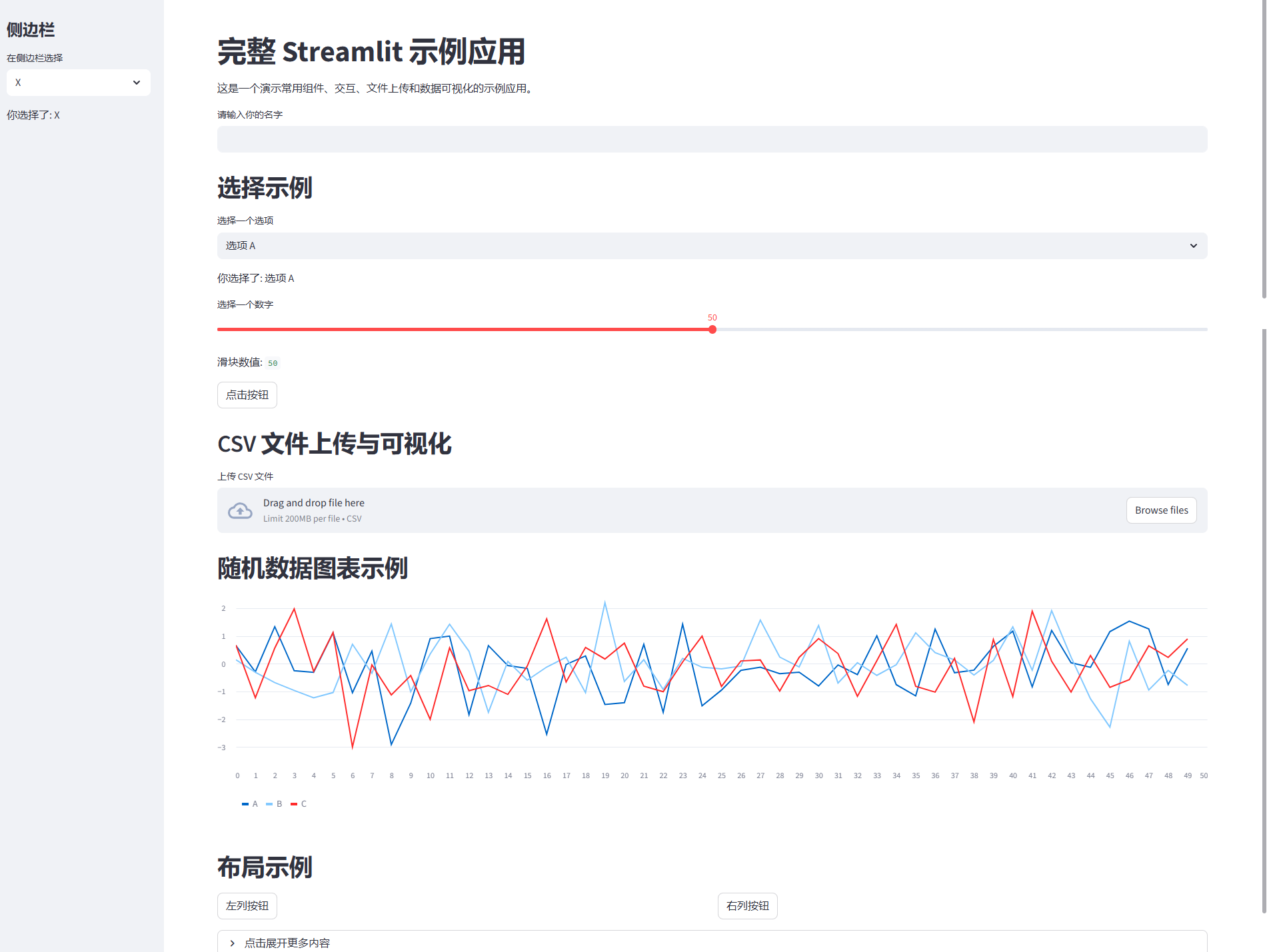Click the 完整 Streamlit 示例应用 title
This screenshot has height=952, width=1267.
(x=371, y=51)
